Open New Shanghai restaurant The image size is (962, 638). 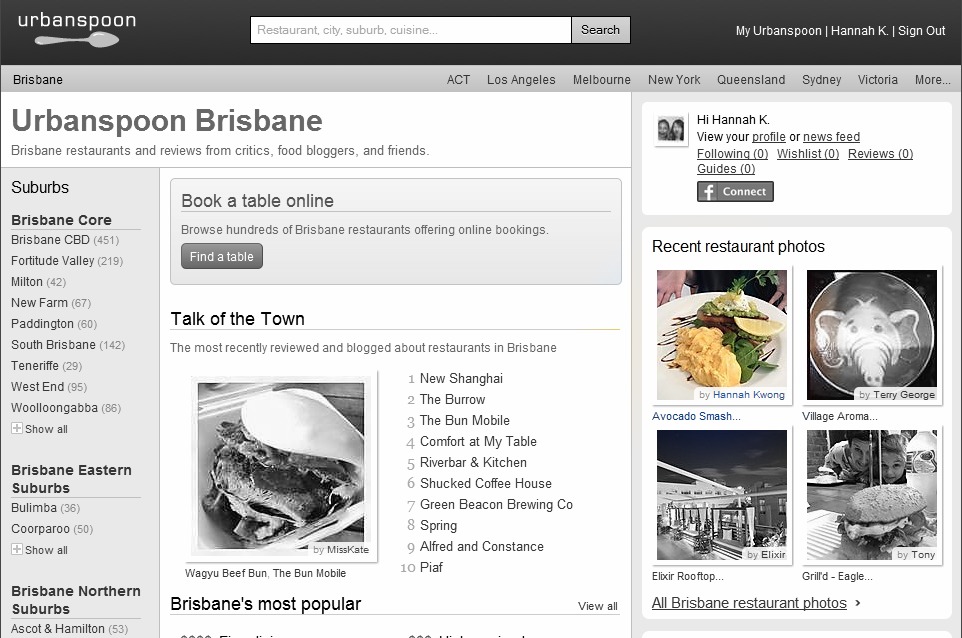pos(461,379)
